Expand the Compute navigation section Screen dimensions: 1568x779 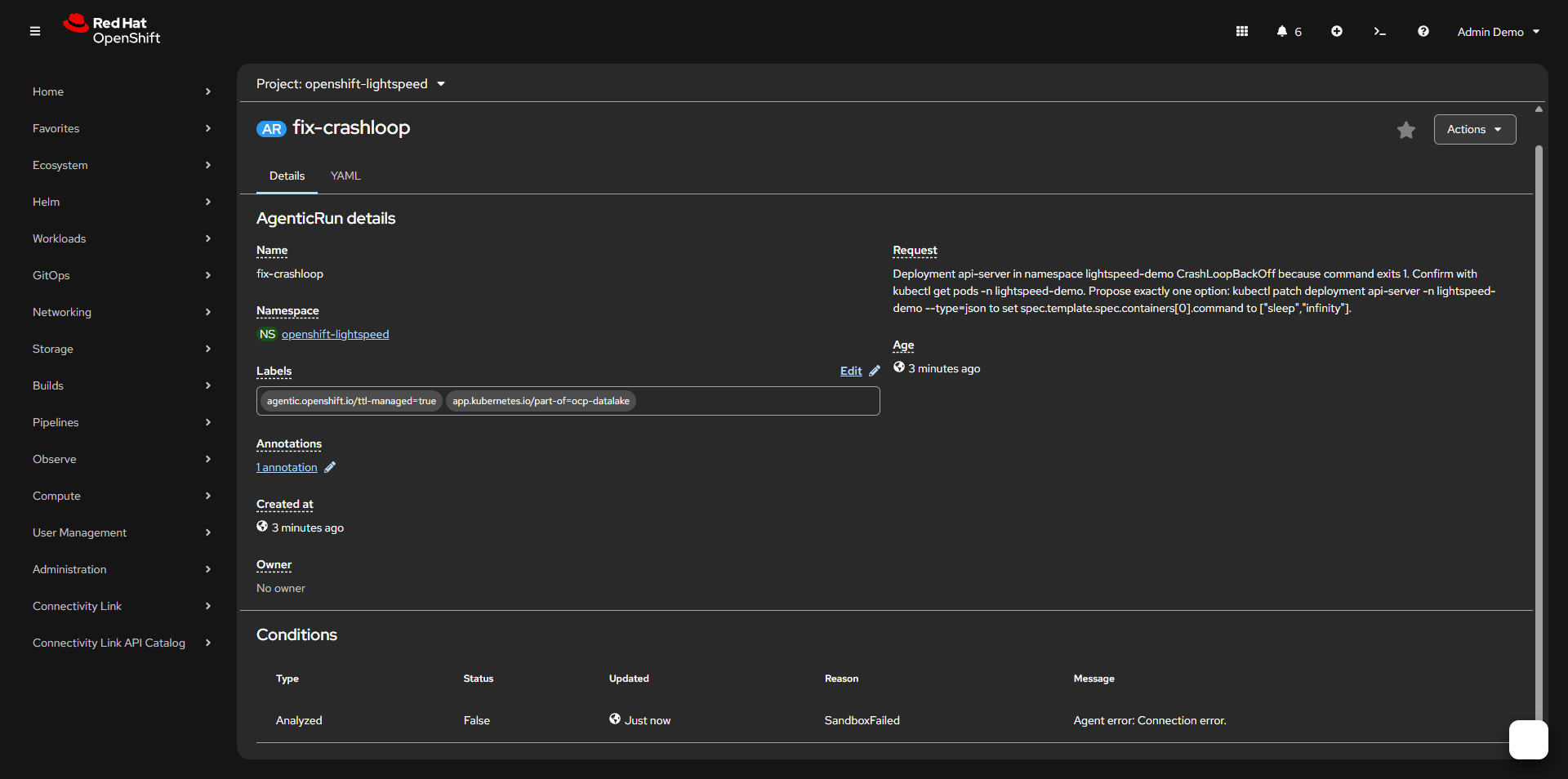[x=121, y=496]
